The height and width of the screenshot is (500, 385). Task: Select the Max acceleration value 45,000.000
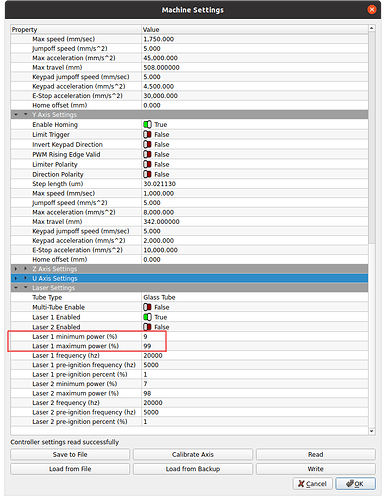coord(160,58)
